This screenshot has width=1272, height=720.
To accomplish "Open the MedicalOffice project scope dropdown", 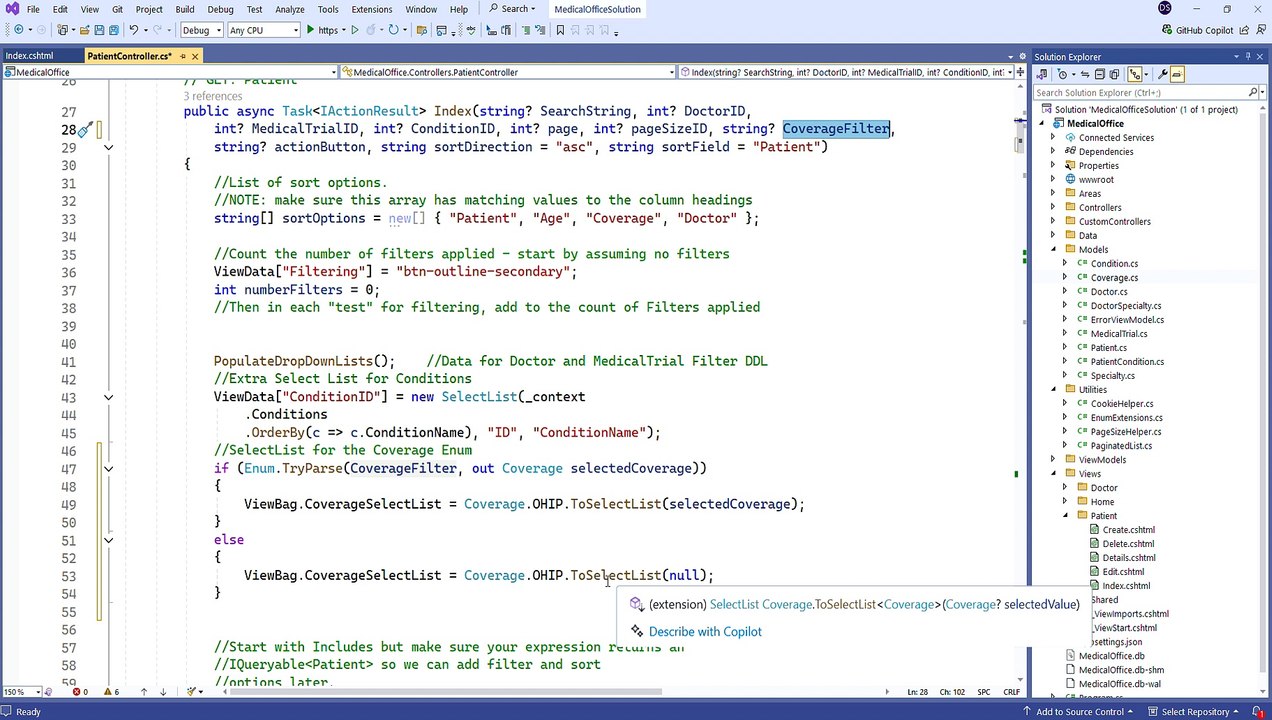I will [169, 72].
